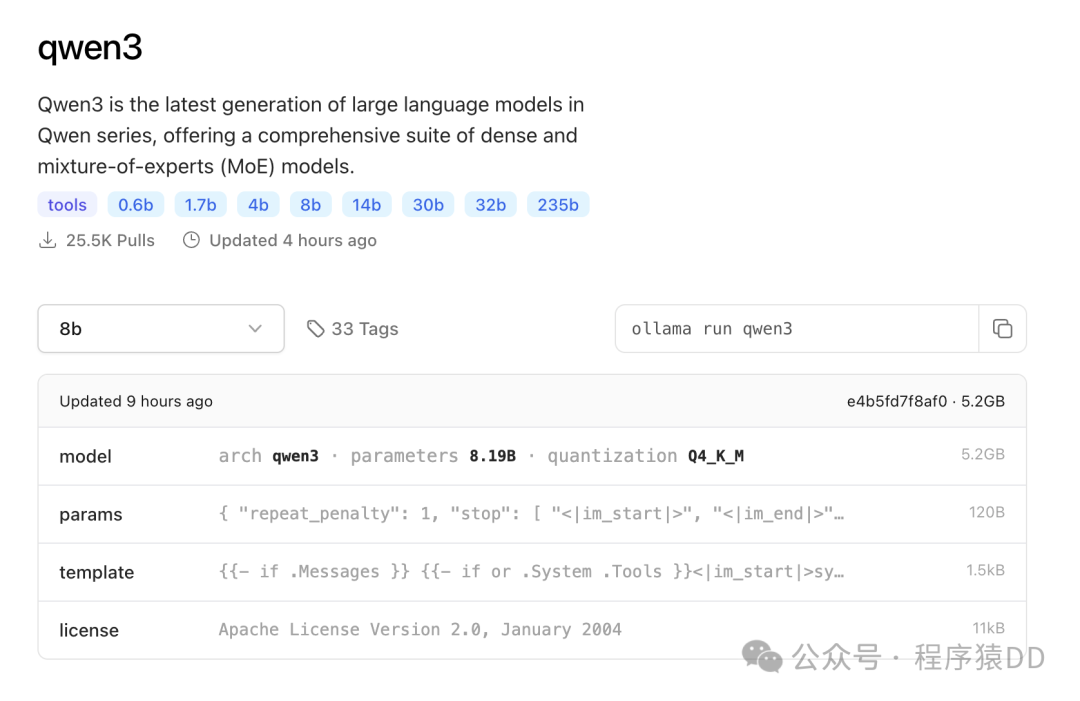1080x701 pixels.
Task: Select the tools tag
Action: (x=67, y=205)
